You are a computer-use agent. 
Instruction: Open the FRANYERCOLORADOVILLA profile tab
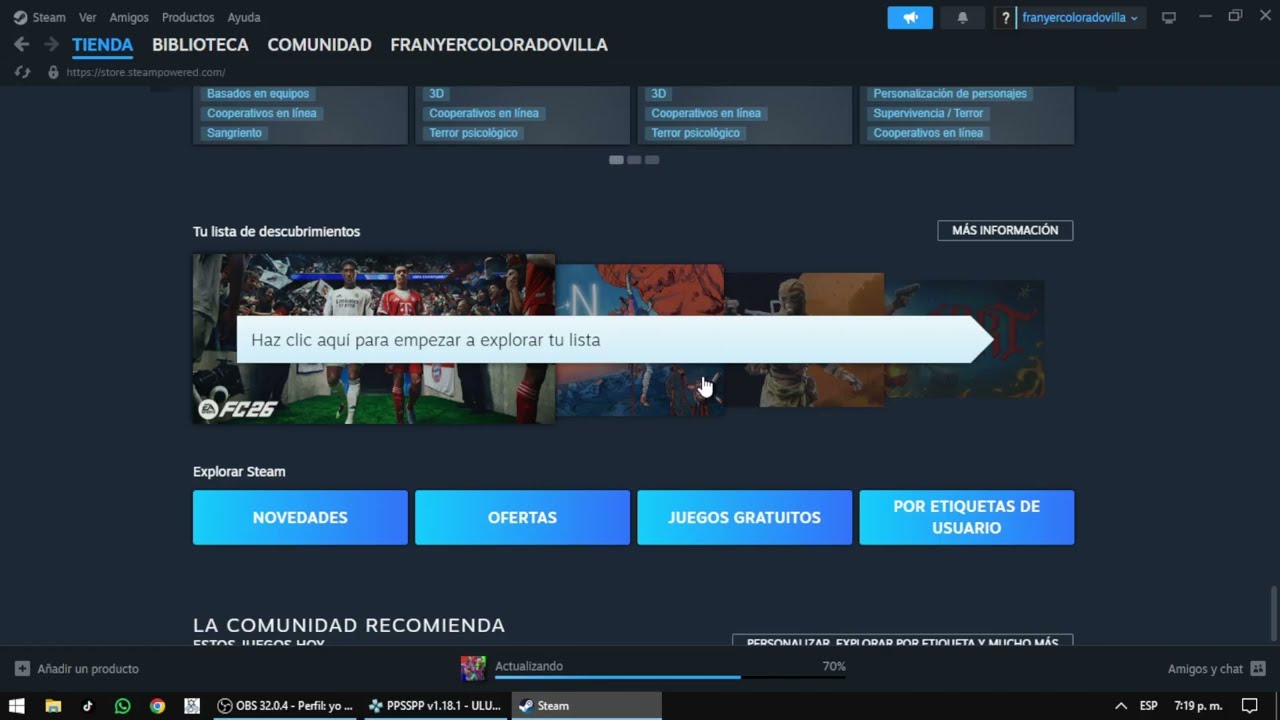click(x=499, y=45)
